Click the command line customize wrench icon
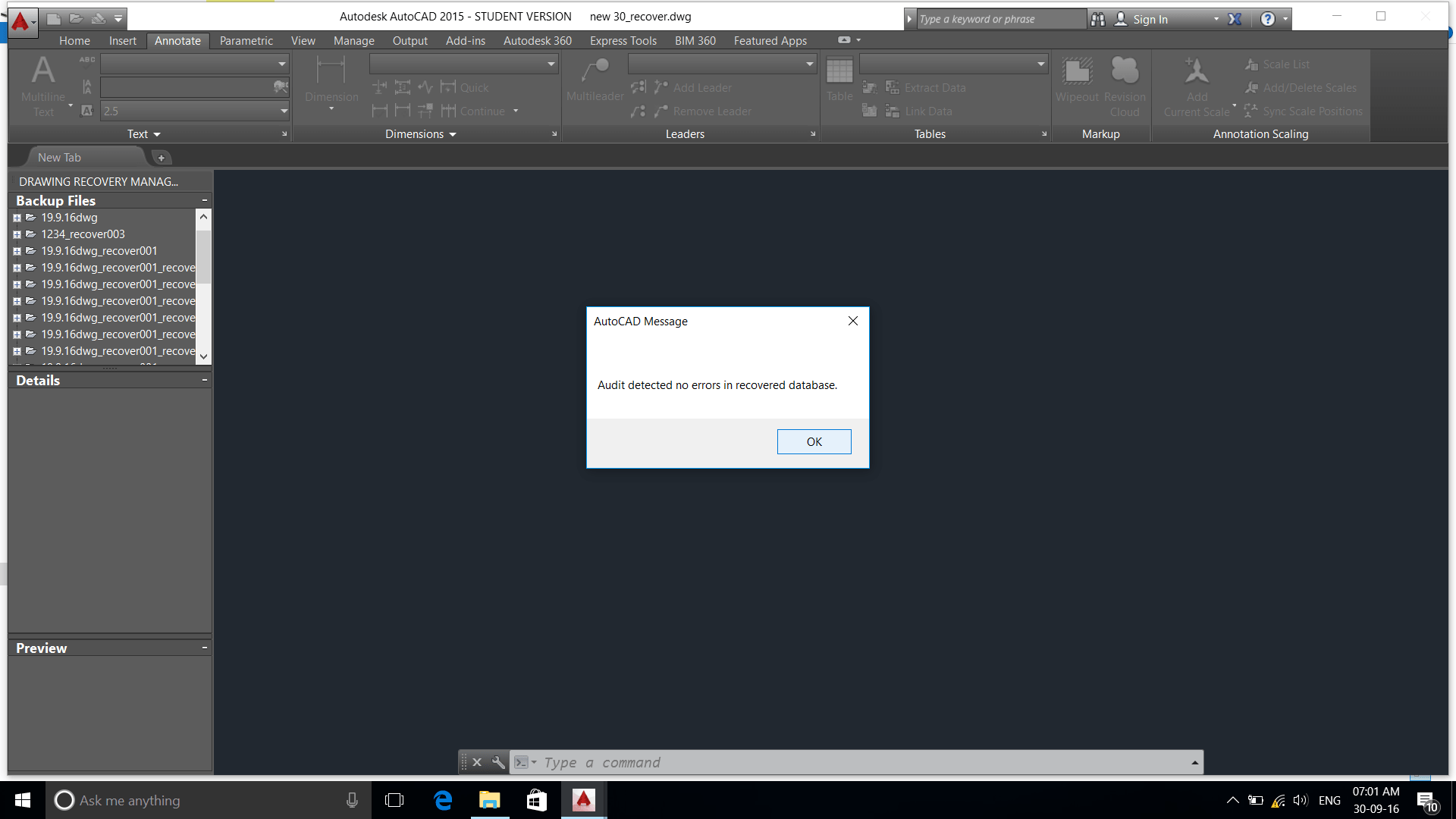 click(498, 762)
